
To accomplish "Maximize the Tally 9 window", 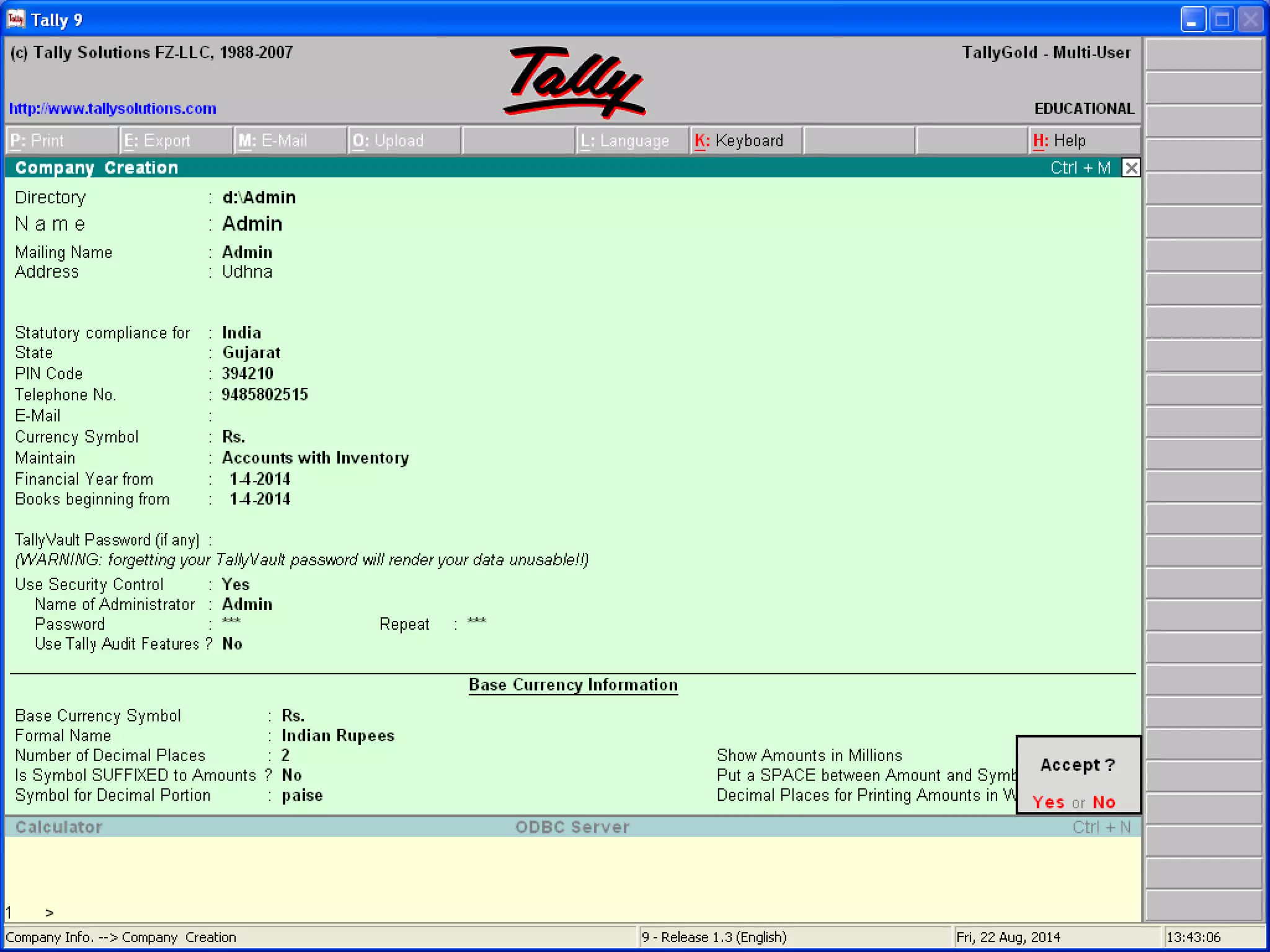I will tap(1222, 20).
